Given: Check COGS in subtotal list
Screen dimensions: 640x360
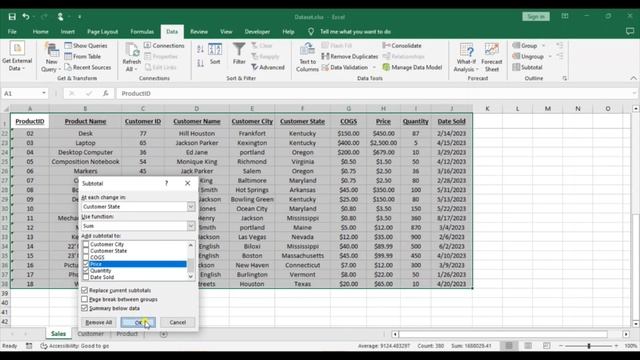Looking at the screenshot, I should point(86,257).
